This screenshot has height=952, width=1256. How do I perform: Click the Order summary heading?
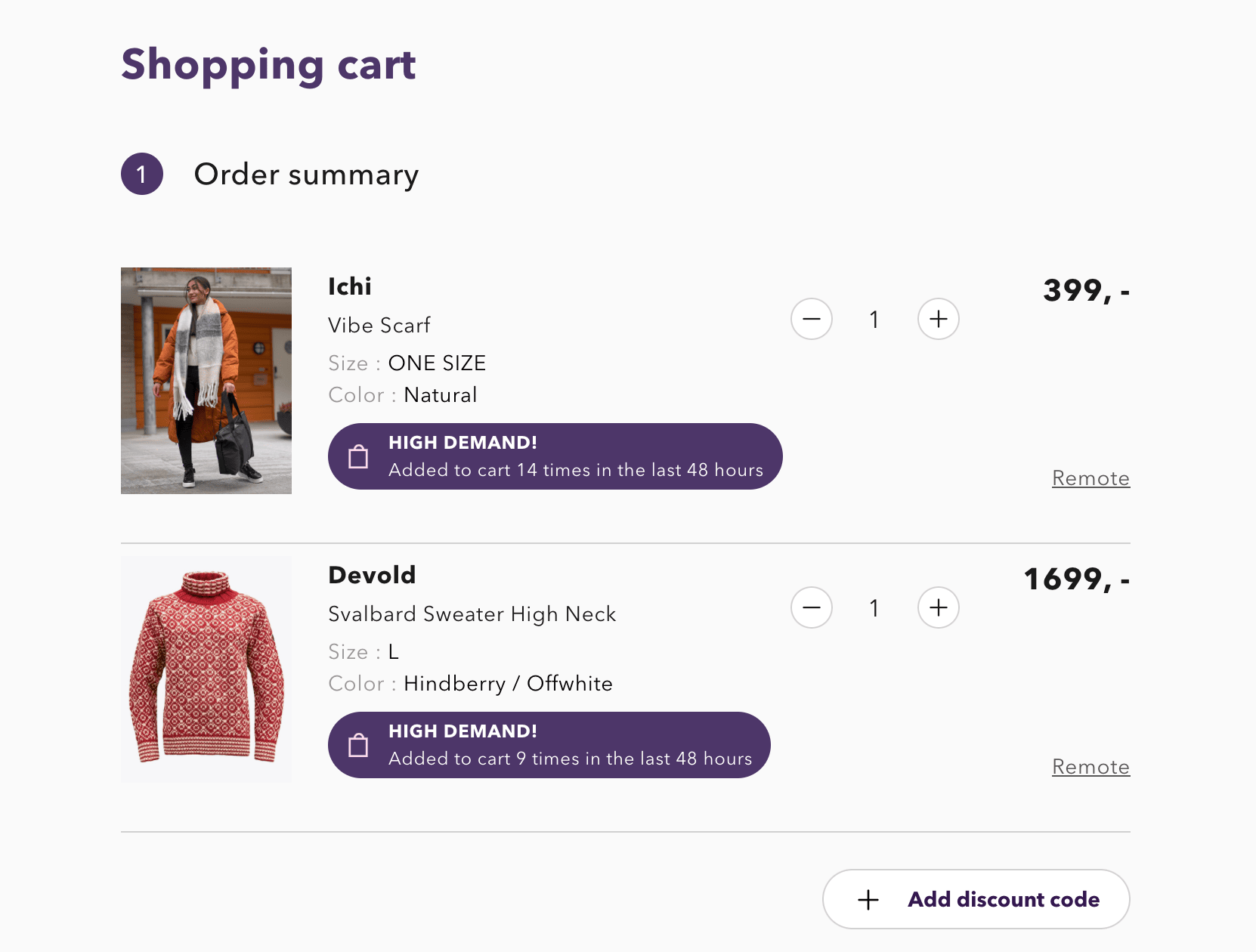click(x=306, y=175)
